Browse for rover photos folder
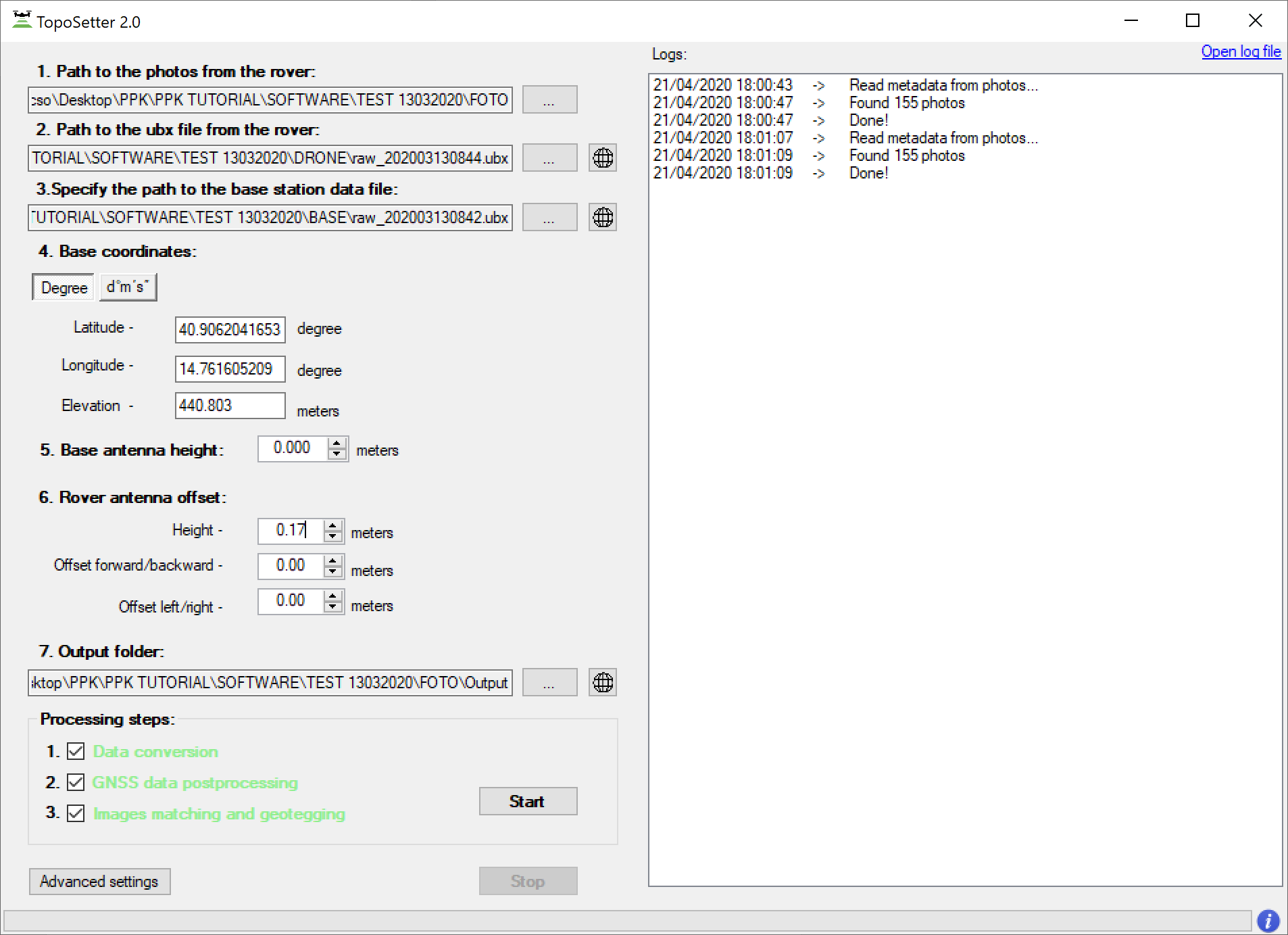 549,100
